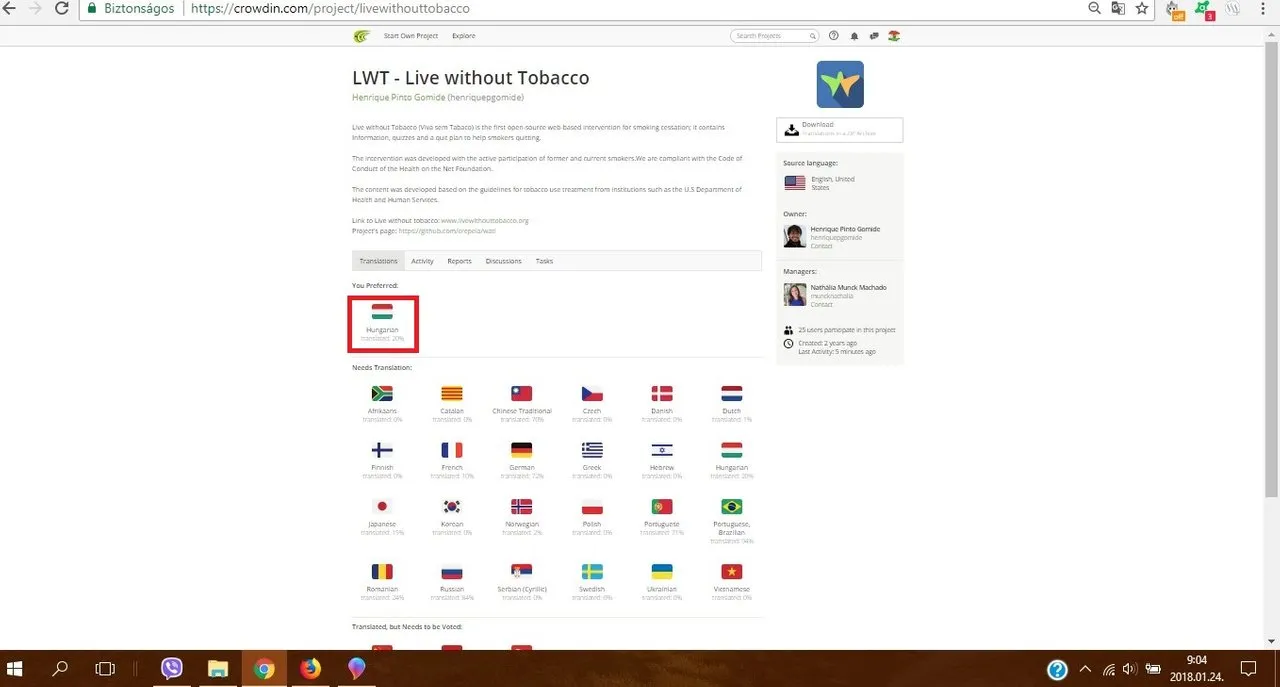
Task: Select the Vietnamese flag
Action: [732, 572]
